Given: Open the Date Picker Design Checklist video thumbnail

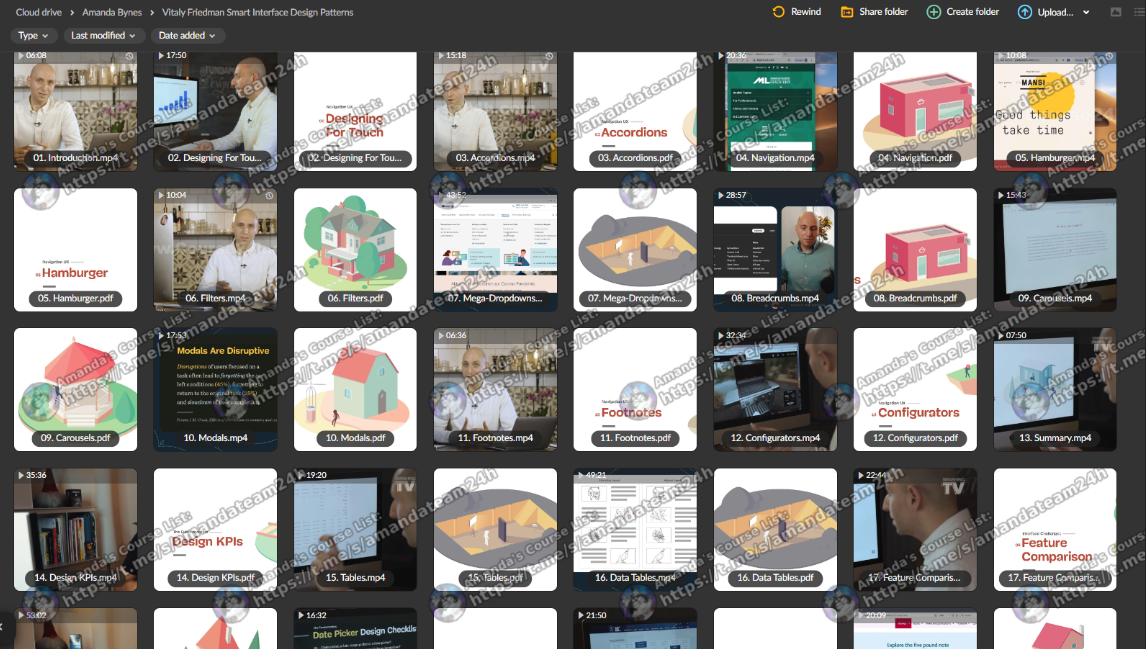Looking at the screenshot, I should click(x=355, y=629).
